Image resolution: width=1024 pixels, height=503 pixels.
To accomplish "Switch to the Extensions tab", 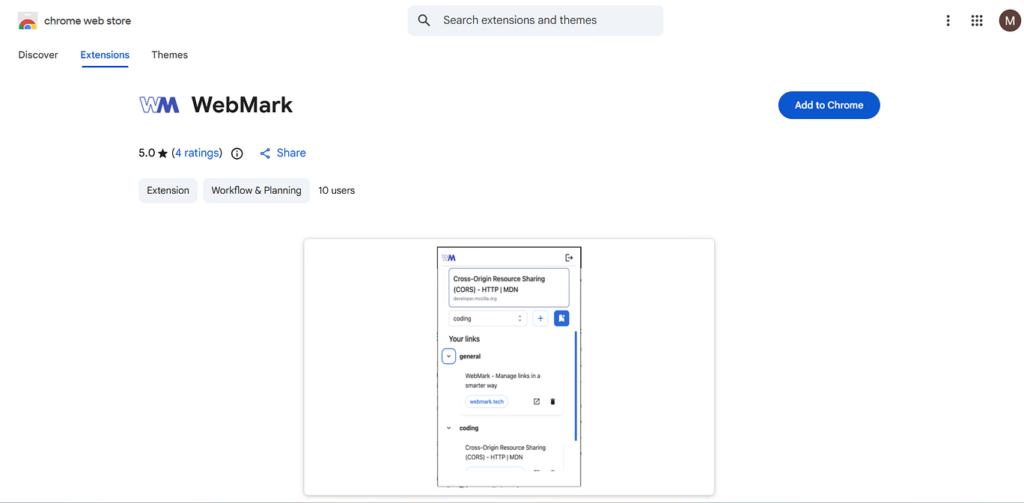I will (x=105, y=55).
